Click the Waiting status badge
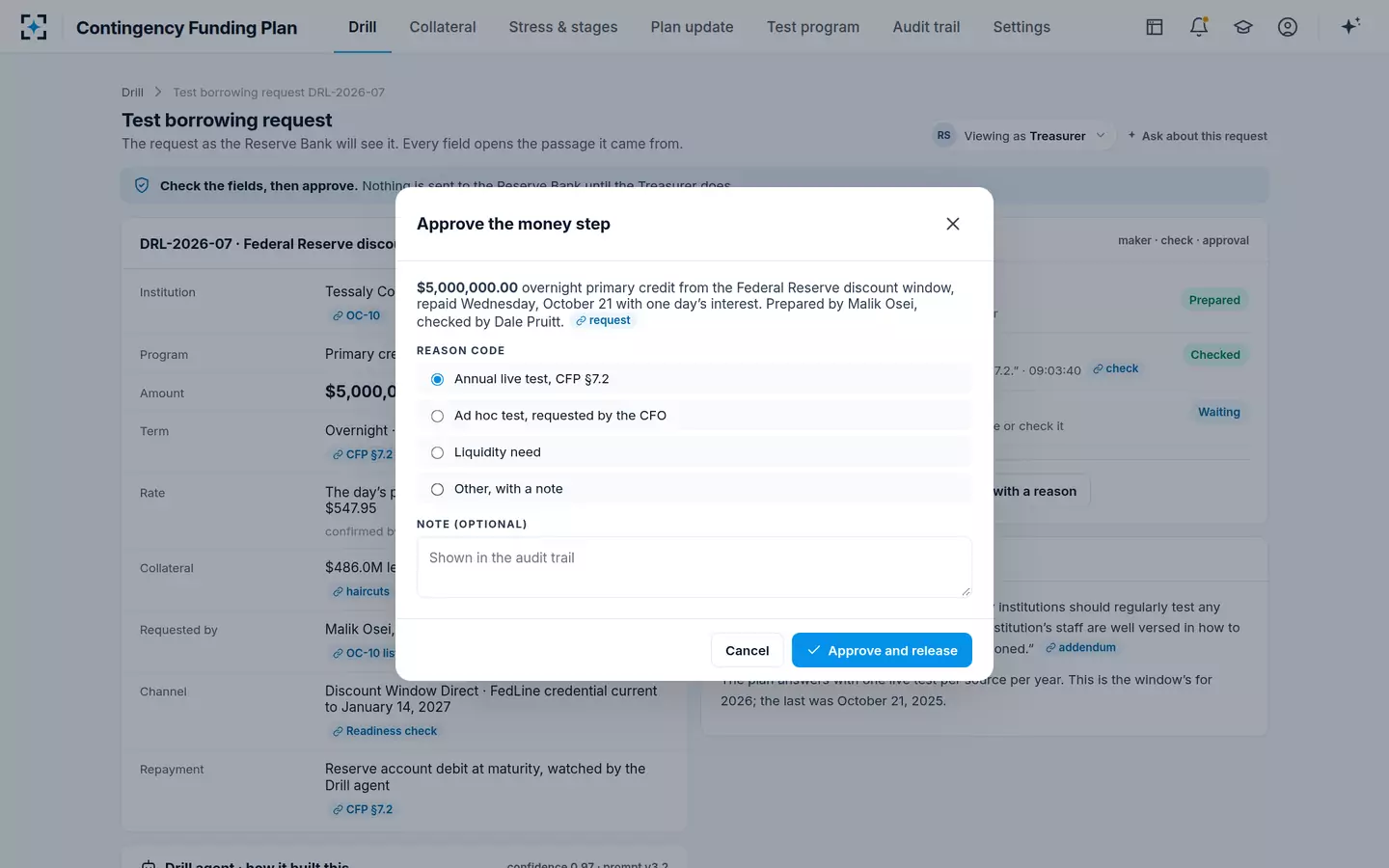Image resolution: width=1389 pixels, height=868 pixels. click(x=1219, y=412)
